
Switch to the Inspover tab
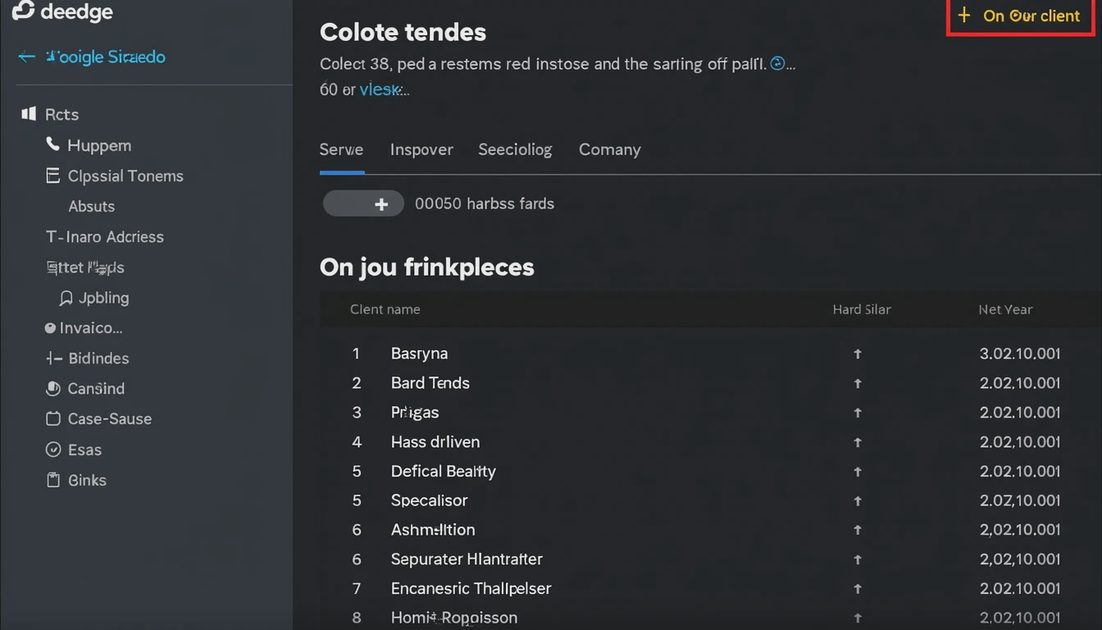pyautogui.click(x=421, y=150)
